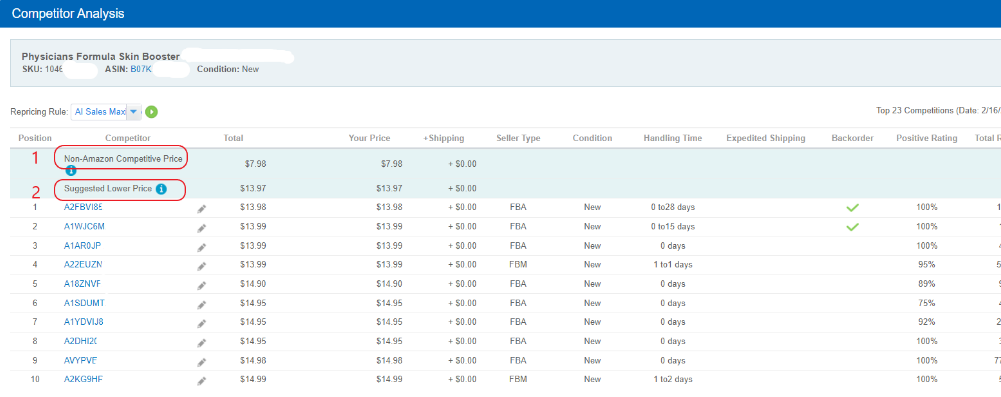Click the Seller Type column header
The width and height of the screenshot is (1001, 397).
(x=518, y=138)
